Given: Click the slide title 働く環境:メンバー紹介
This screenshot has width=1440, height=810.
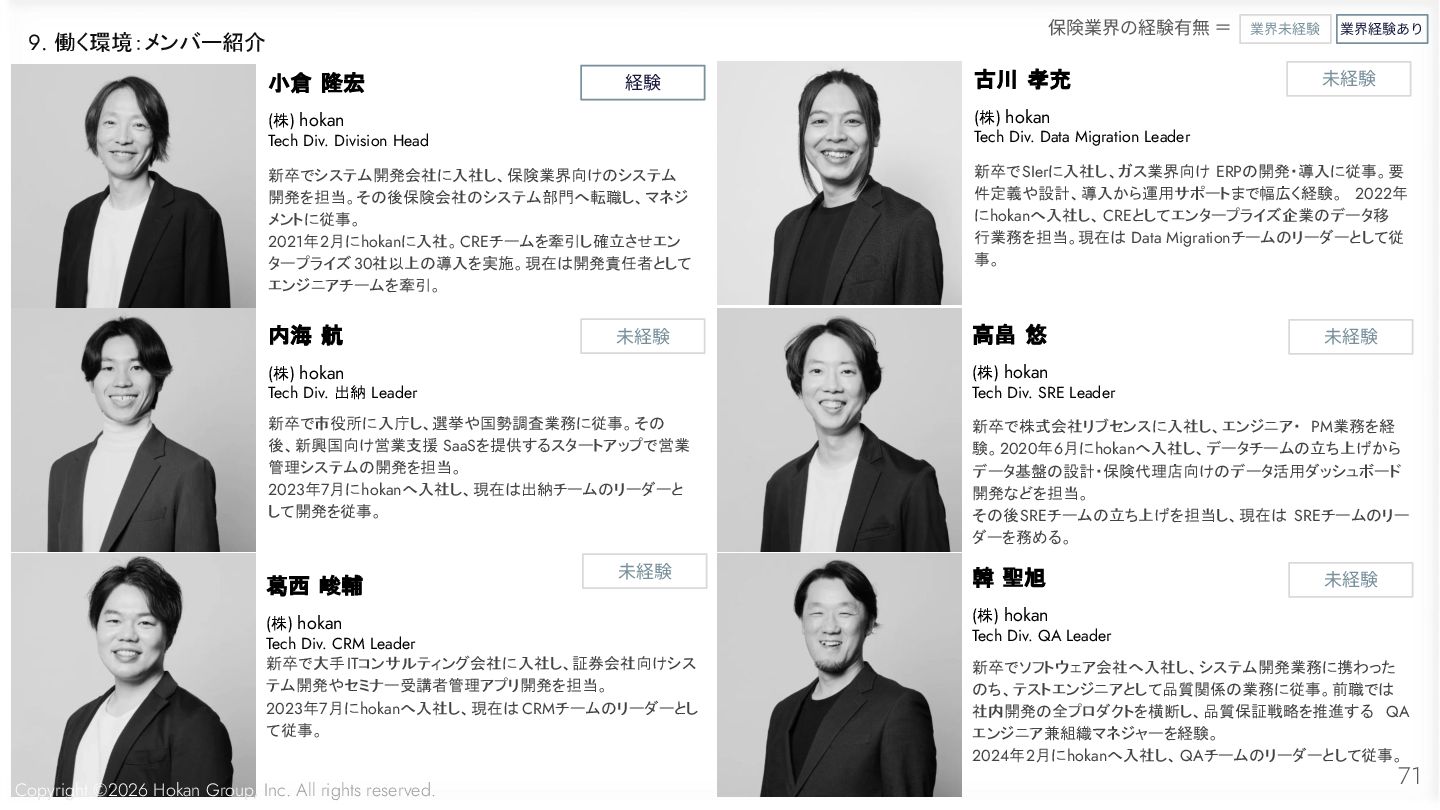Looking at the screenshot, I should [x=160, y=43].
